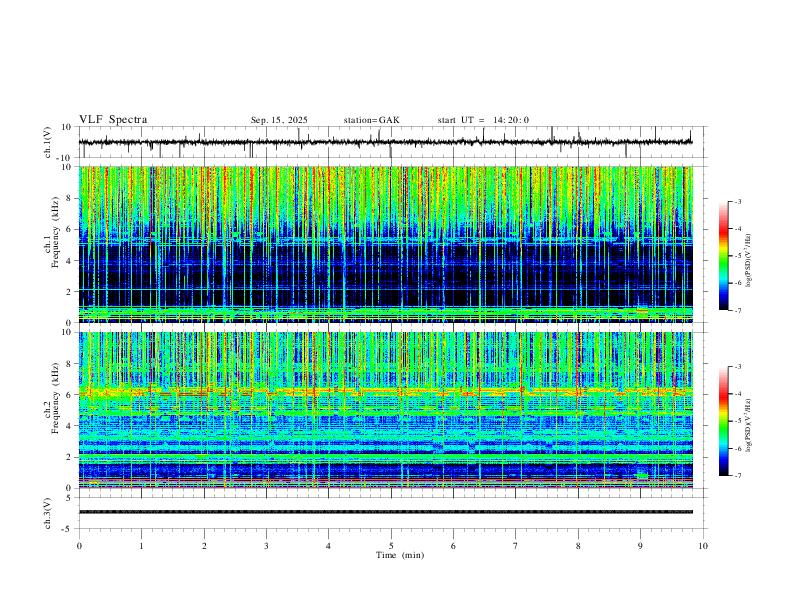
Task: Click the ch.2 PSD color scale bar
Action: click(x=724, y=421)
